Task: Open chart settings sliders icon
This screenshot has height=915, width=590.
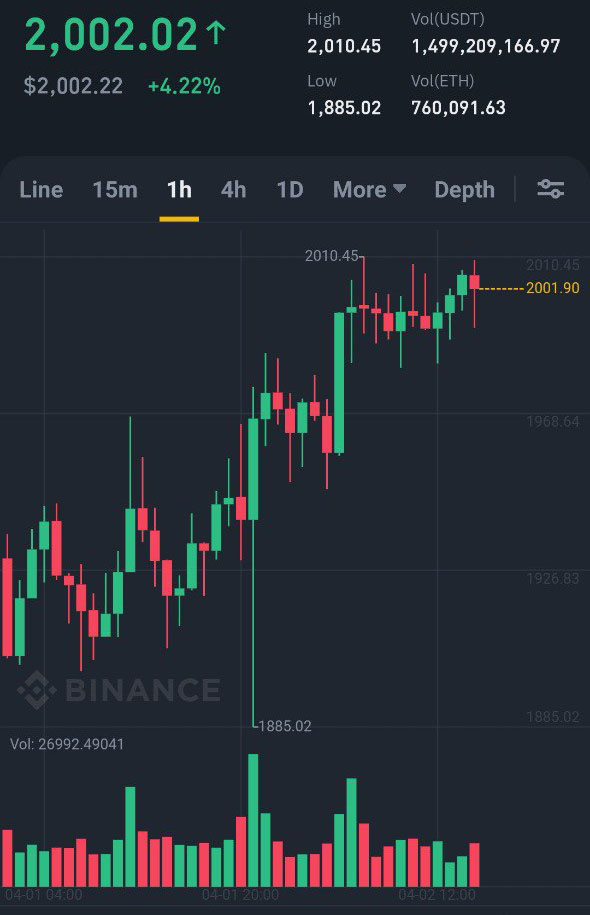Action: coord(550,189)
